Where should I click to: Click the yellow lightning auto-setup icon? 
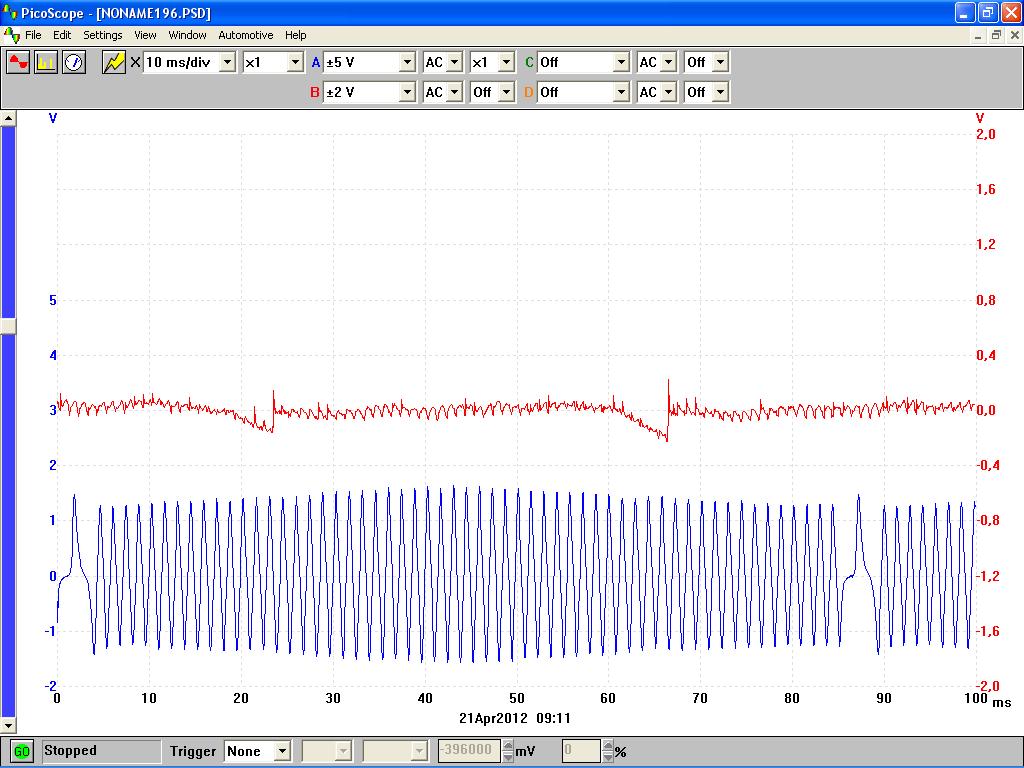(x=114, y=62)
